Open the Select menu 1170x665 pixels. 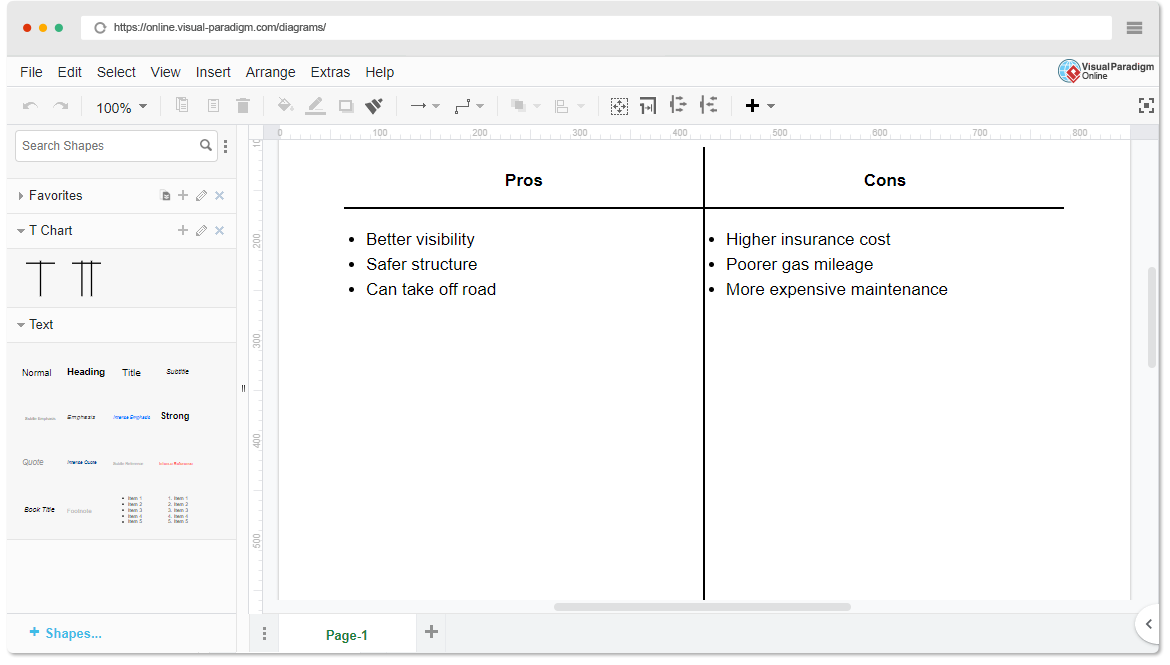(x=116, y=72)
